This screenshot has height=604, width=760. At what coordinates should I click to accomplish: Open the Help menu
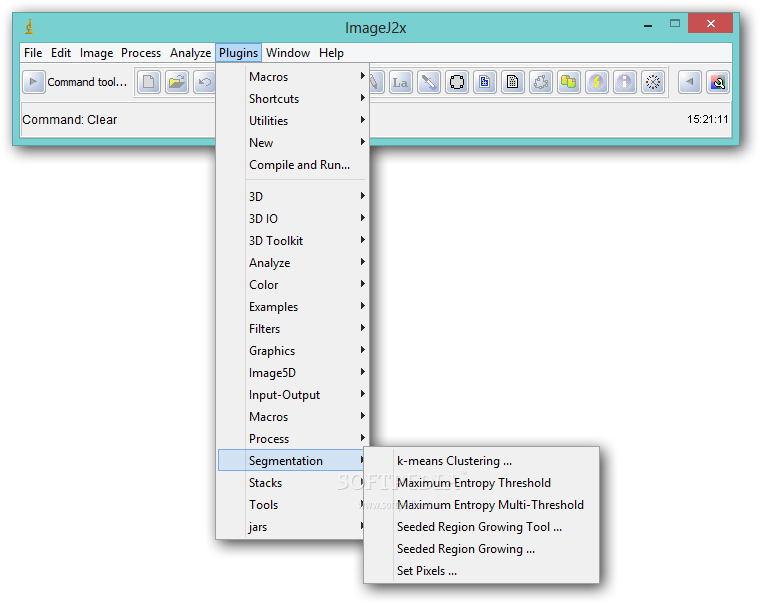tap(332, 53)
